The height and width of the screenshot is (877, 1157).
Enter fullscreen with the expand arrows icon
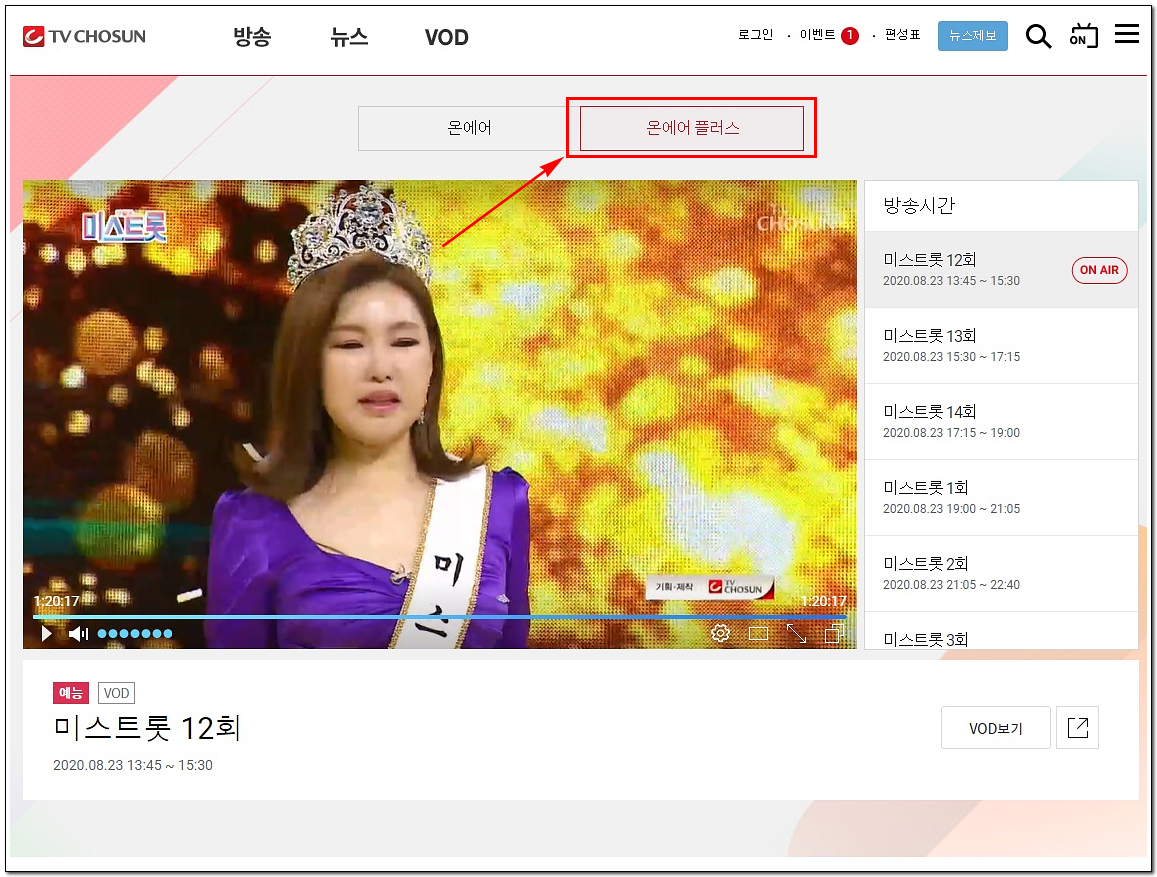[796, 633]
